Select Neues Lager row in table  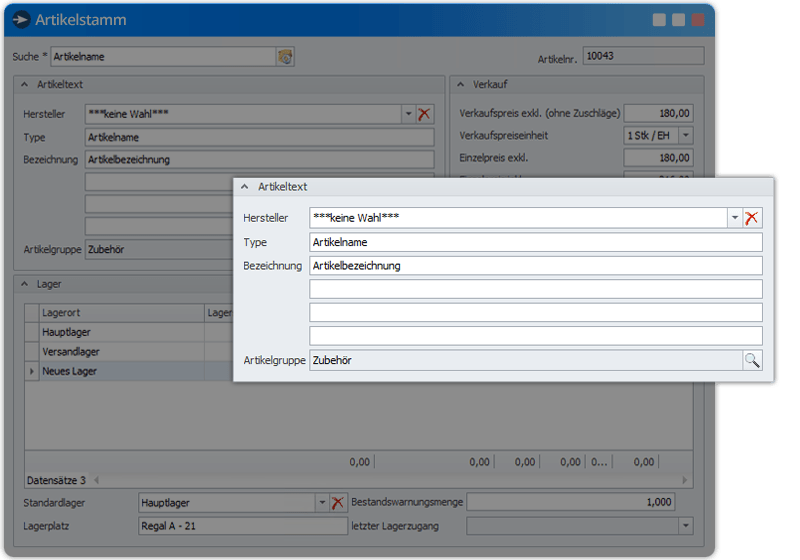[x=129, y=371]
